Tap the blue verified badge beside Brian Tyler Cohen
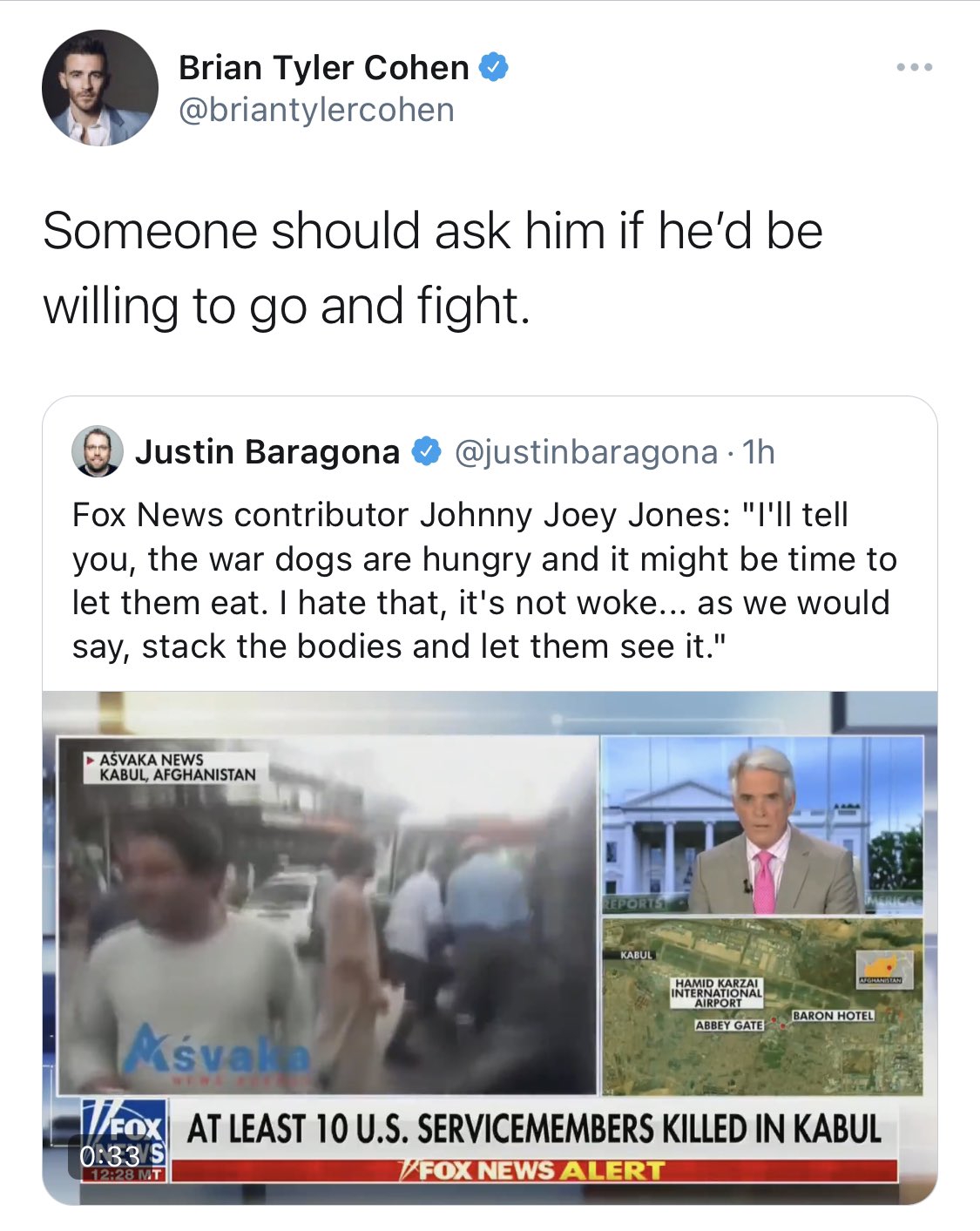This screenshot has height=1231, width=980. click(x=494, y=67)
